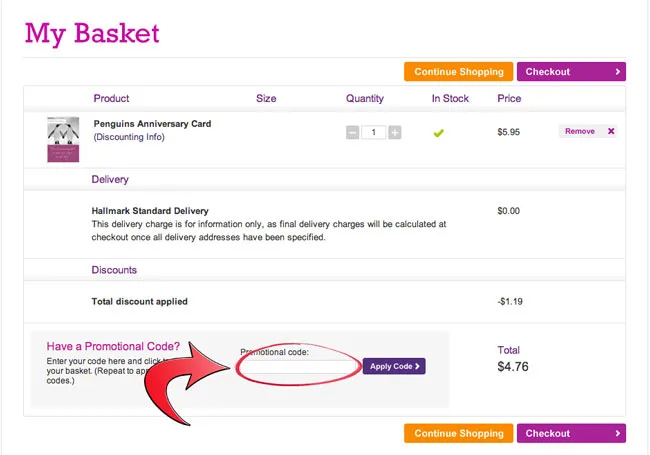The height and width of the screenshot is (455, 650).
Task: Remove the Penguins Anniversary Card item
Action: click(x=580, y=131)
